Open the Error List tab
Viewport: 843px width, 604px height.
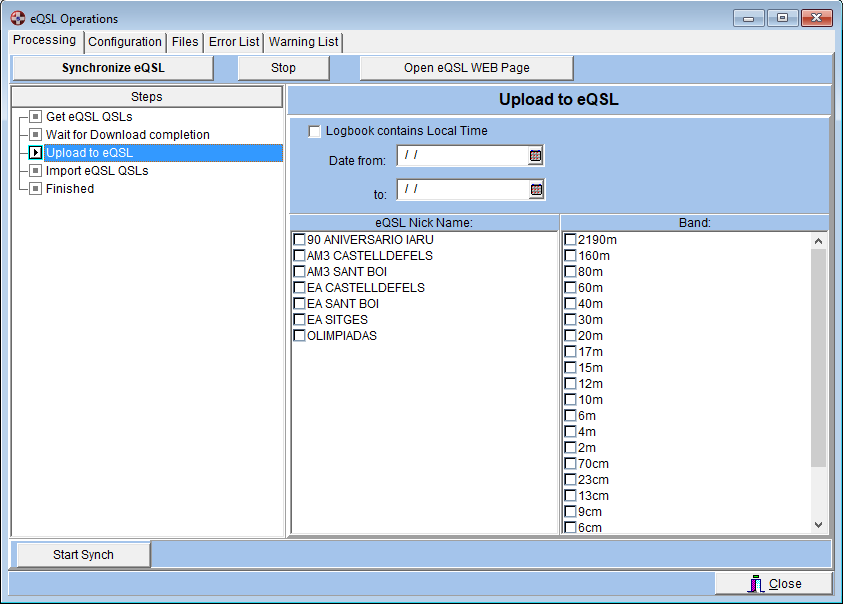click(x=234, y=42)
